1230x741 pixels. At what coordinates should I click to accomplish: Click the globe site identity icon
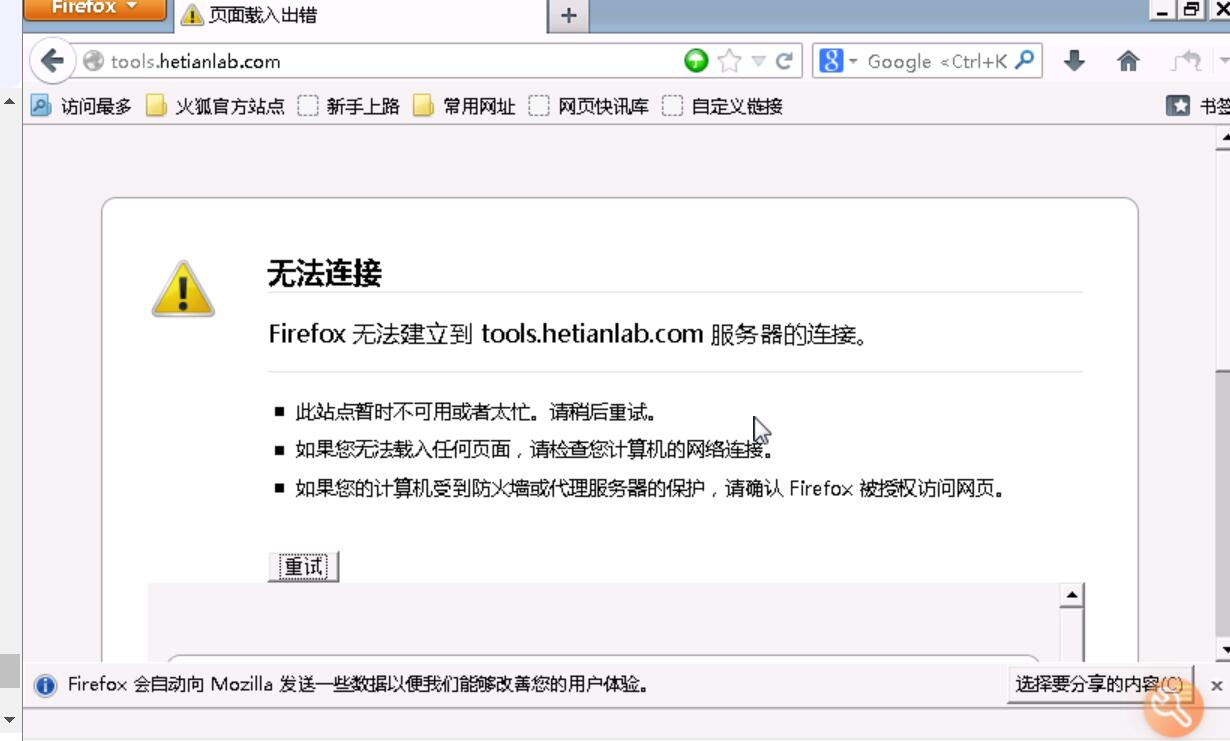coord(93,62)
